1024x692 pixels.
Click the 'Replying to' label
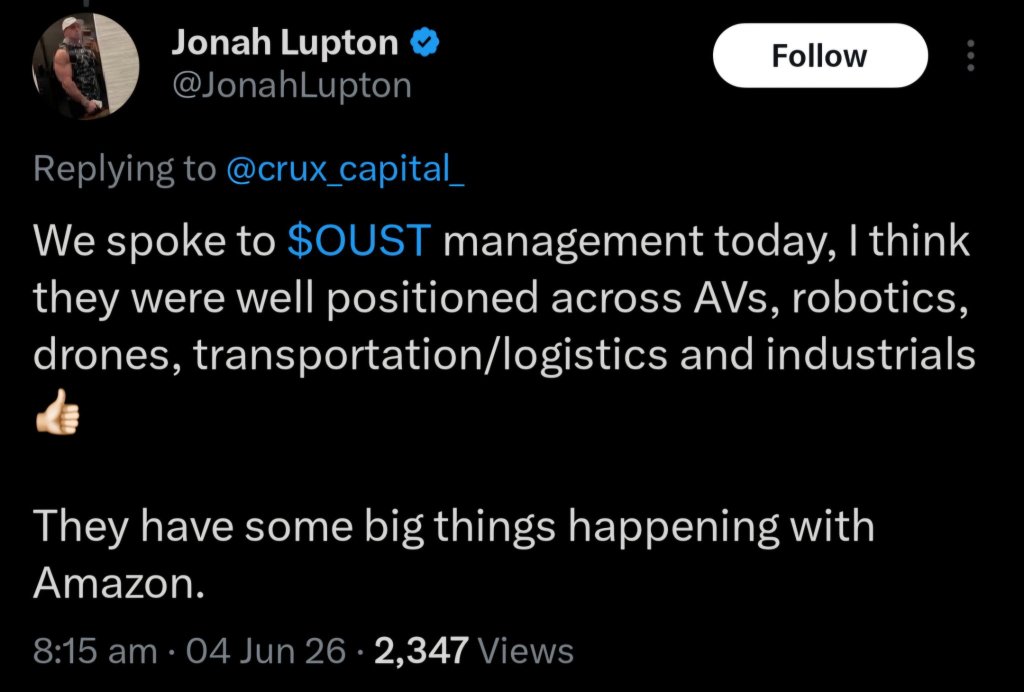pos(124,168)
